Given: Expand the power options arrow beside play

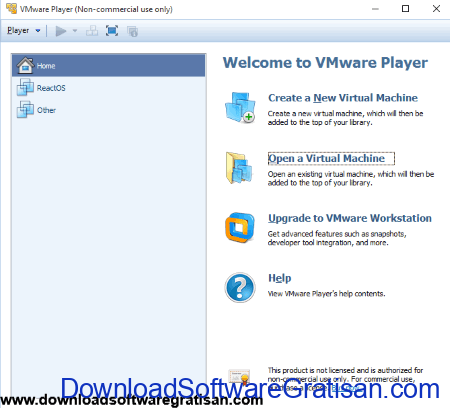Looking at the screenshot, I should (75, 31).
